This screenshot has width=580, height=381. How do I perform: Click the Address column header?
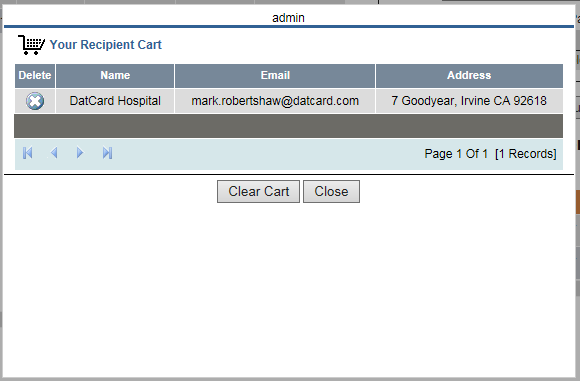point(469,75)
